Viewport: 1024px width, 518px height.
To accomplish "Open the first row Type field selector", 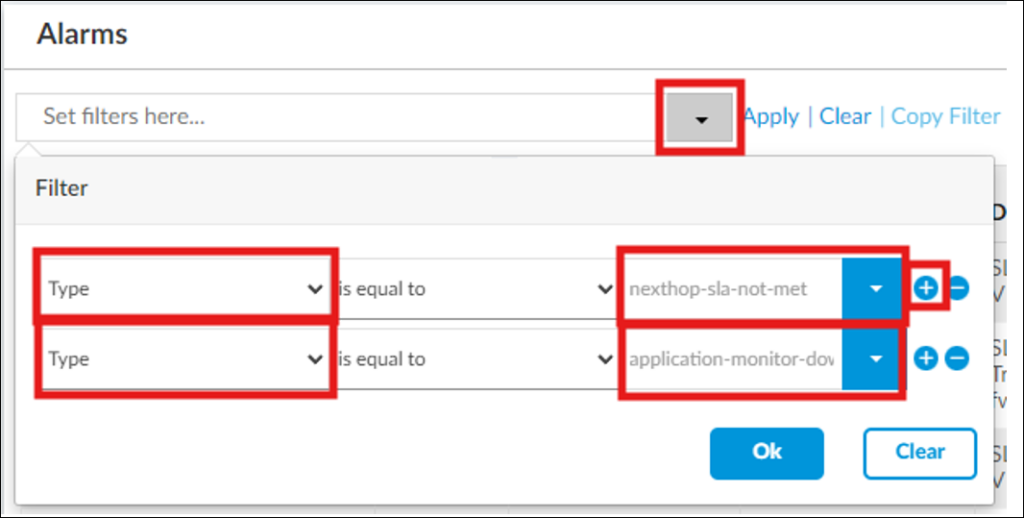I will 185,288.
